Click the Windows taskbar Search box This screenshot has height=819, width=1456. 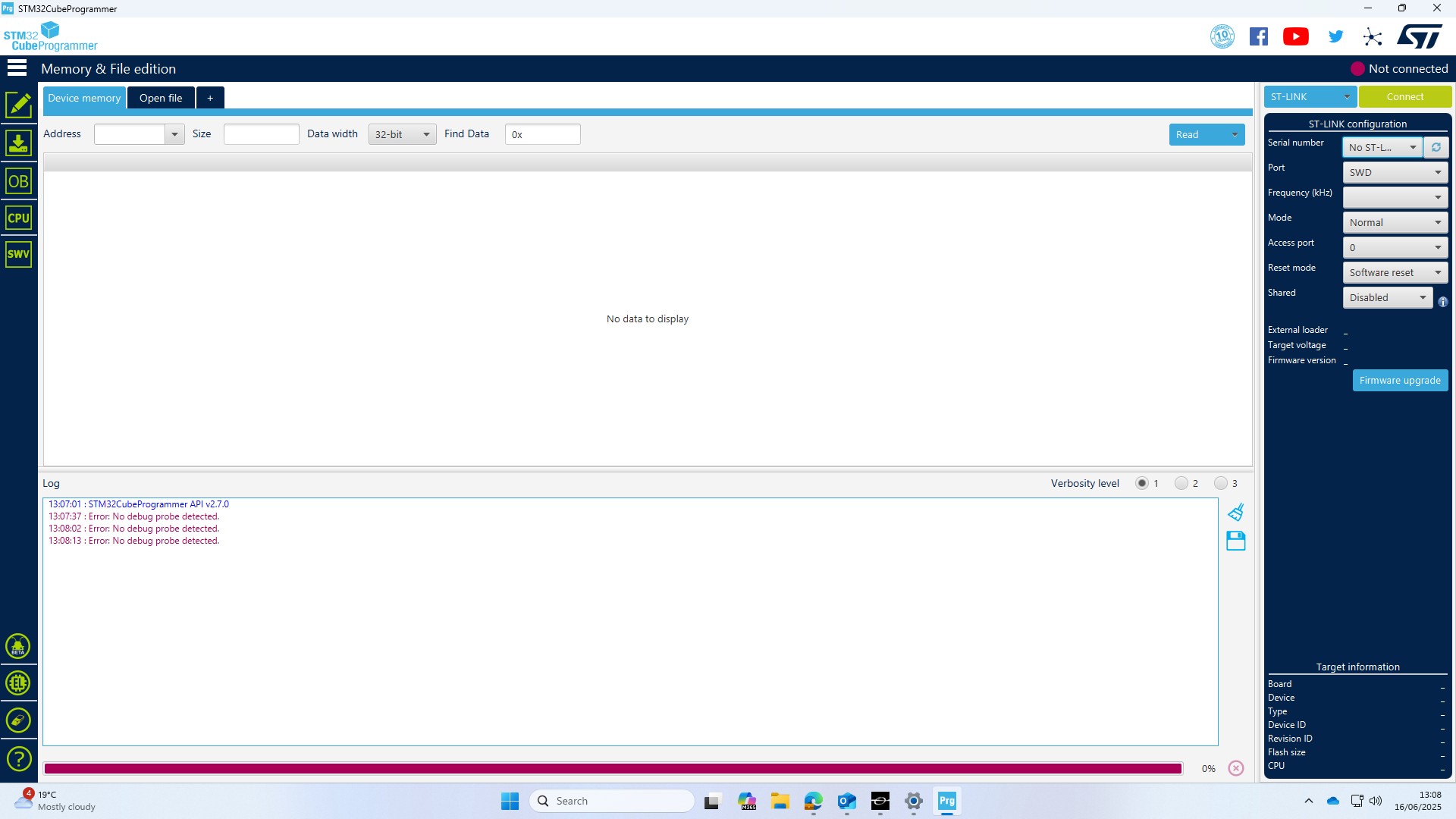pyautogui.click(x=612, y=801)
